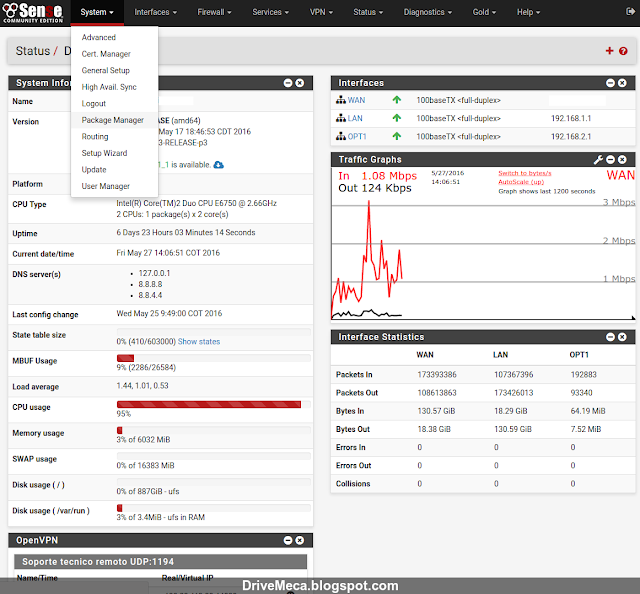Click the LAN interface link
This screenshot has height=594, width=640.
click(x=355, y=118)
